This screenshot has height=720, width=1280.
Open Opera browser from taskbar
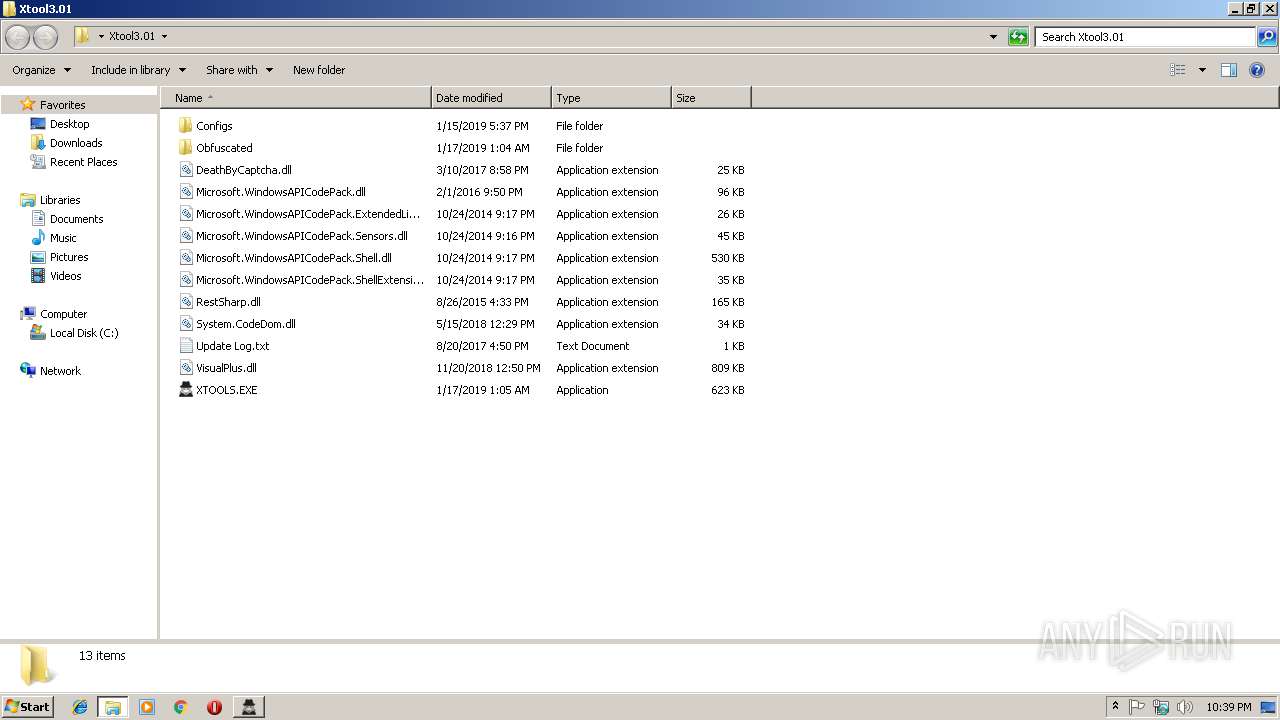click(x=214, y=707)
